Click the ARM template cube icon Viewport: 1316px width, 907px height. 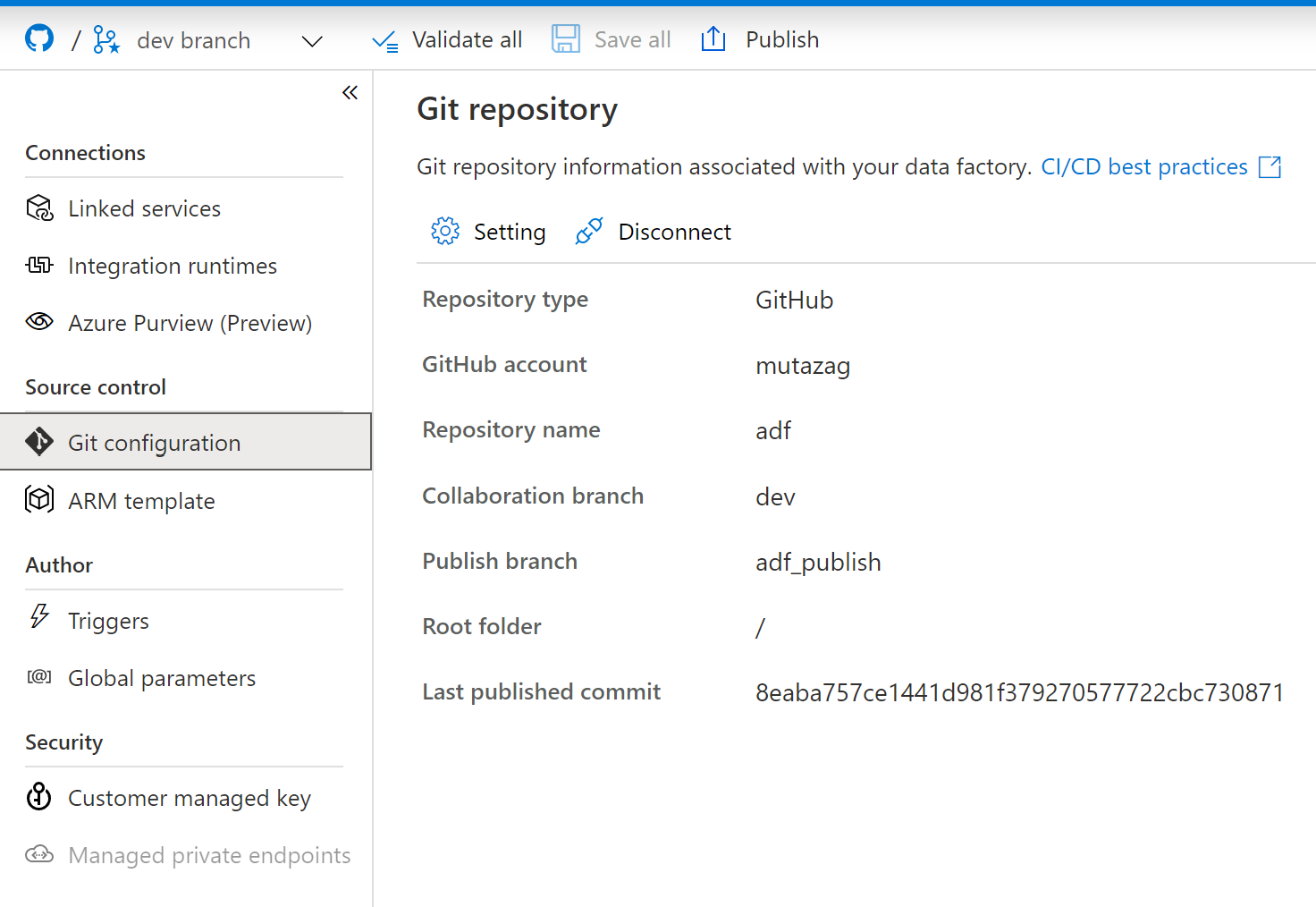point(39,499)
